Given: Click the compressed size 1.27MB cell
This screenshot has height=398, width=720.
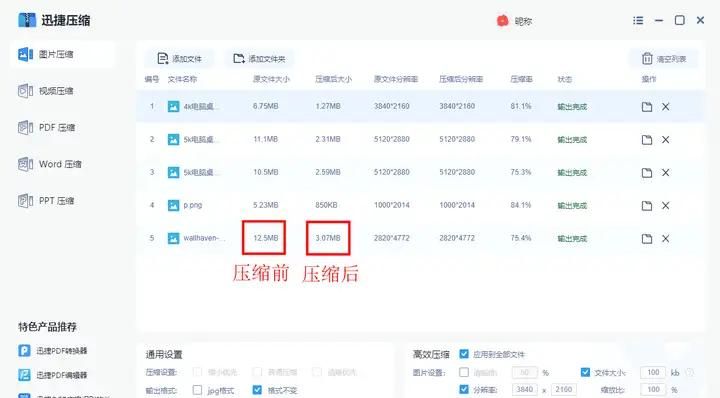Looking at the screenshot, I should click(328, 106).
